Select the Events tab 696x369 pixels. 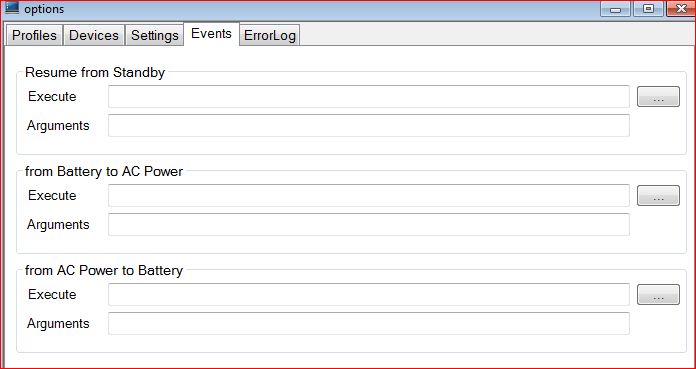pyautogui.click(x=211, y=33)
